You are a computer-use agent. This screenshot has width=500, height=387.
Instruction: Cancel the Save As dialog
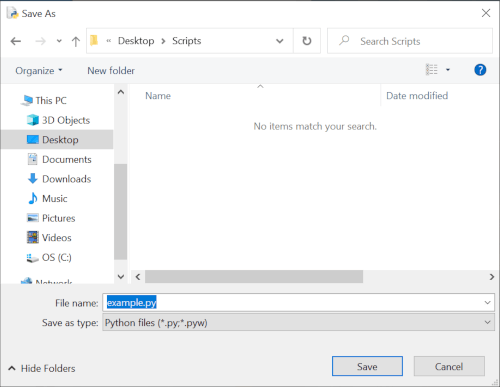(449, 366)
